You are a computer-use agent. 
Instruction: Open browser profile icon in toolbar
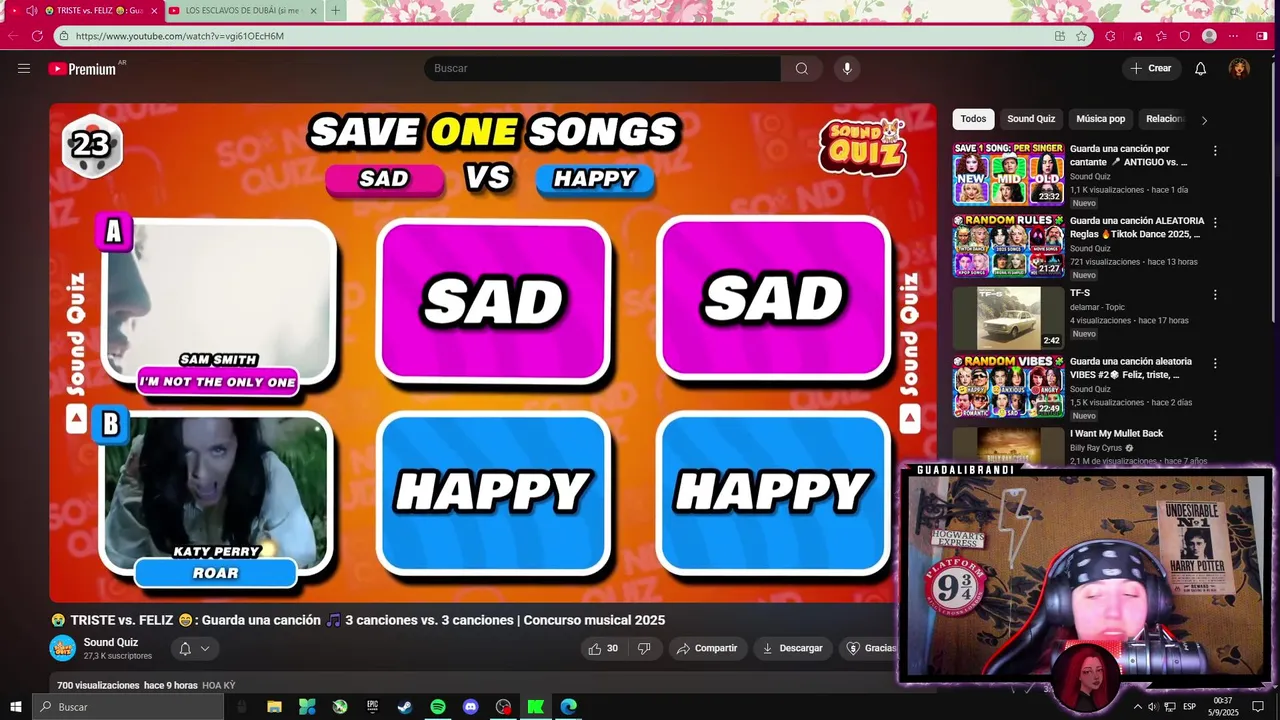click(x=1209, y=36)
